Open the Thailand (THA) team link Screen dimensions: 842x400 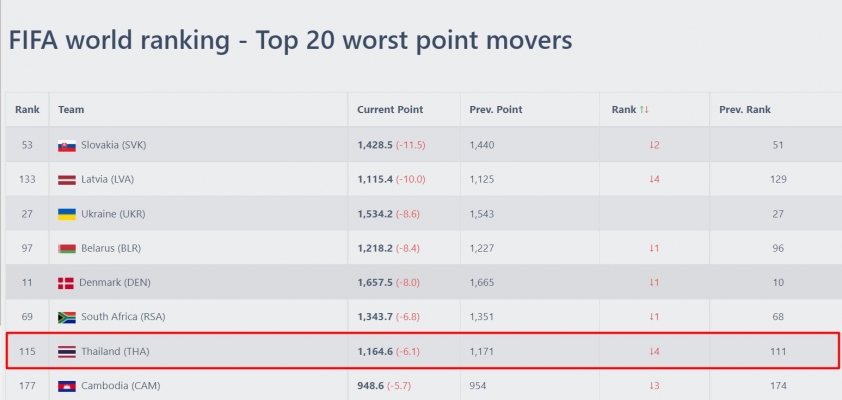point(115,352)
